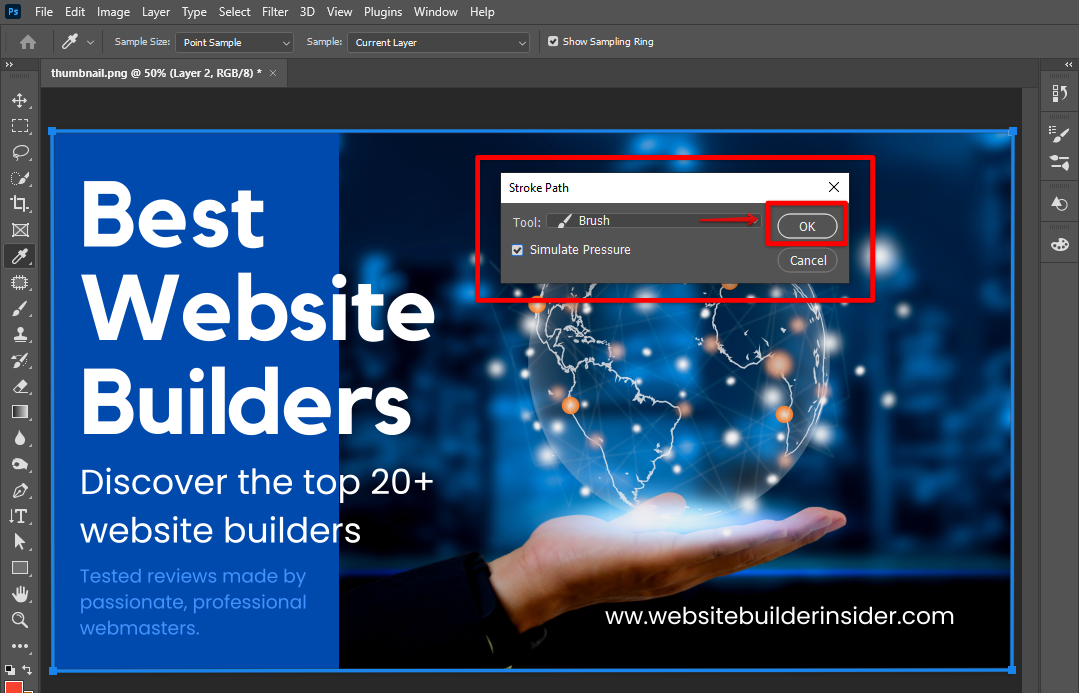This screenshot has height=693, width=1079.
Task: Click the red foreground color swatch
Action: coord(14,687)
